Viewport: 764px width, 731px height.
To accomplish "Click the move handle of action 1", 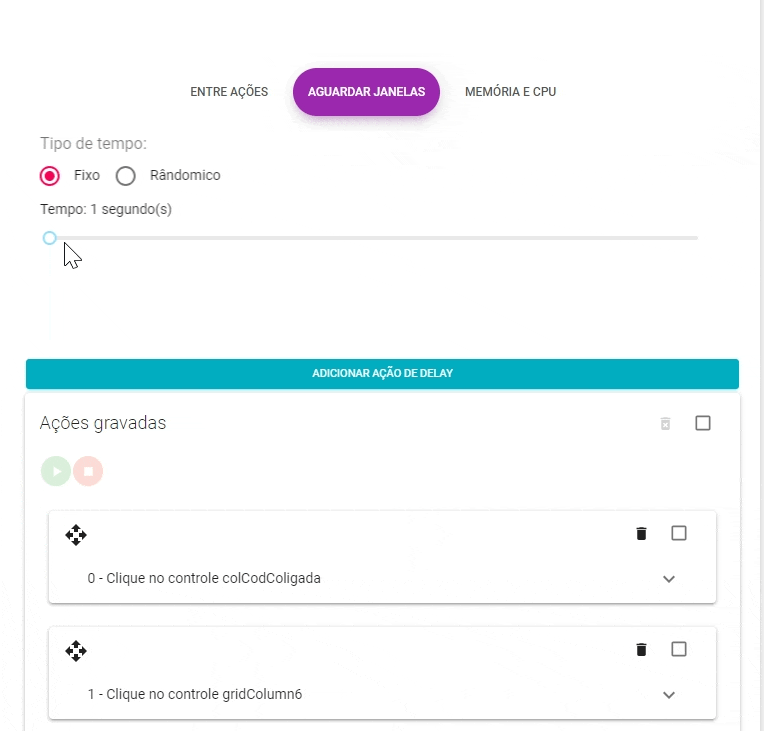I will [76, 652].
